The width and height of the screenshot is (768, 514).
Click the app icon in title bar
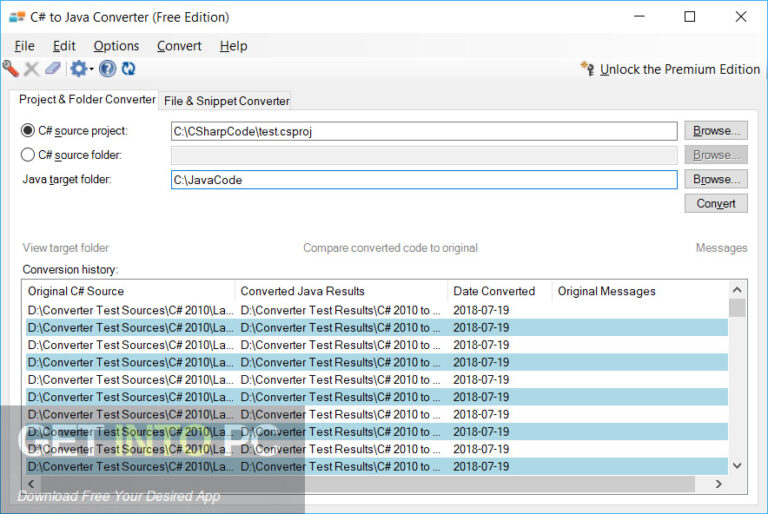pyautogui.click(x=17, y=17)
